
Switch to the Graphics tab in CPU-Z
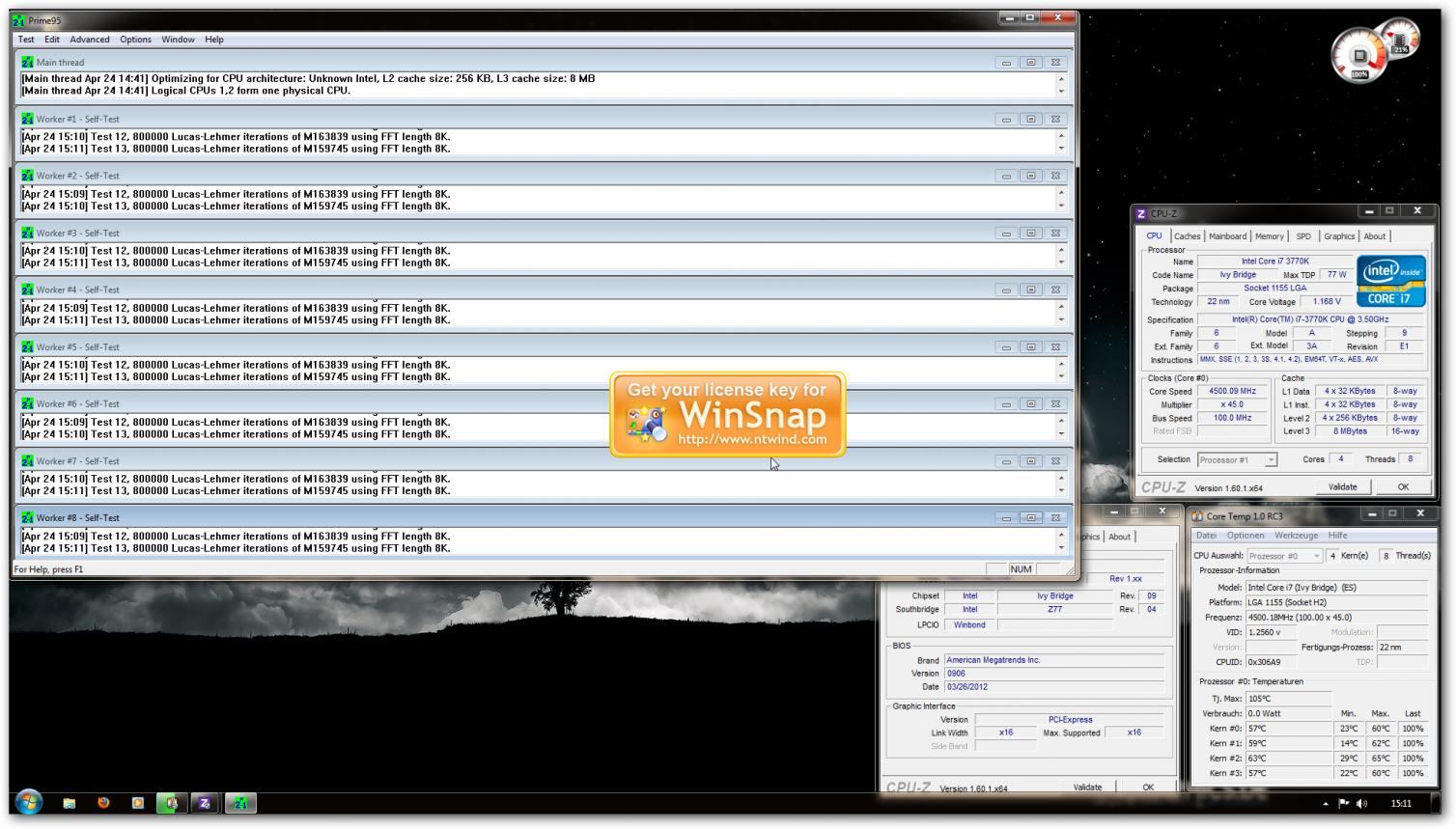point(1339,236)
